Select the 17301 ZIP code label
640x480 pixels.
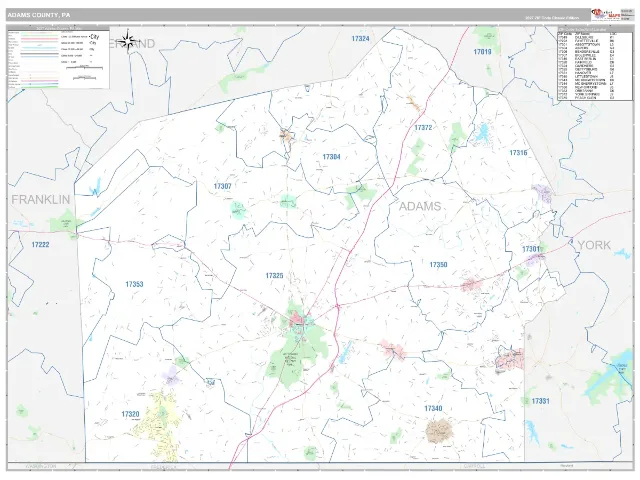pyautogui.click(x=531, y=249)
